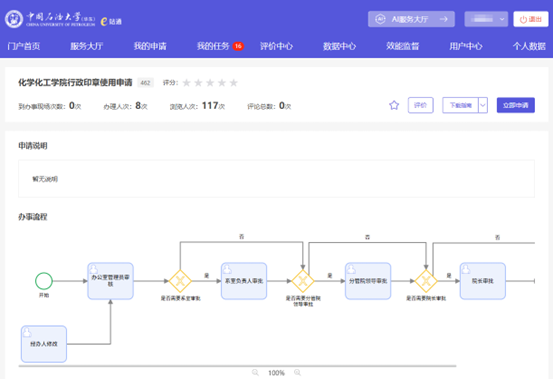The image size is (553, 379).
Task: Click the red 16 notification badge
Action: [x=238, y=46]
